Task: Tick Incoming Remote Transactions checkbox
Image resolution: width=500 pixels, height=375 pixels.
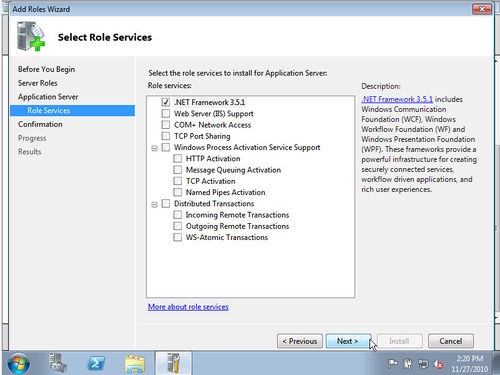Action: click(x=178, y=215)
